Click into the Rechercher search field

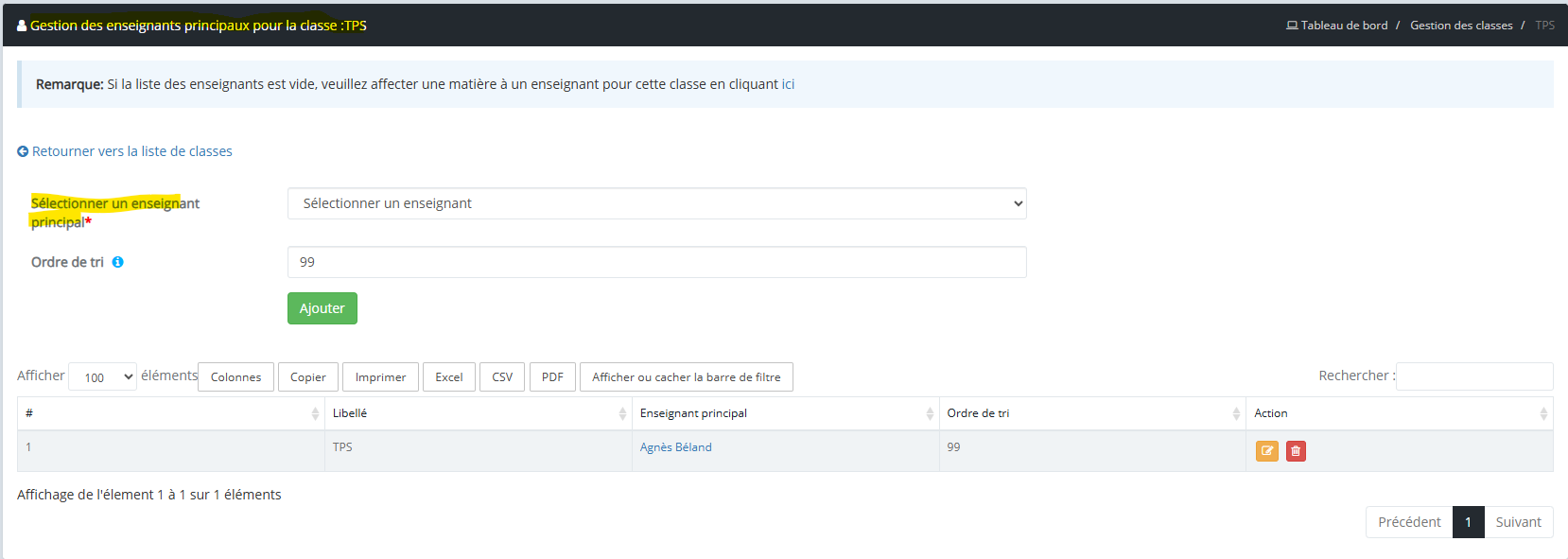(x=1473, y=376)
